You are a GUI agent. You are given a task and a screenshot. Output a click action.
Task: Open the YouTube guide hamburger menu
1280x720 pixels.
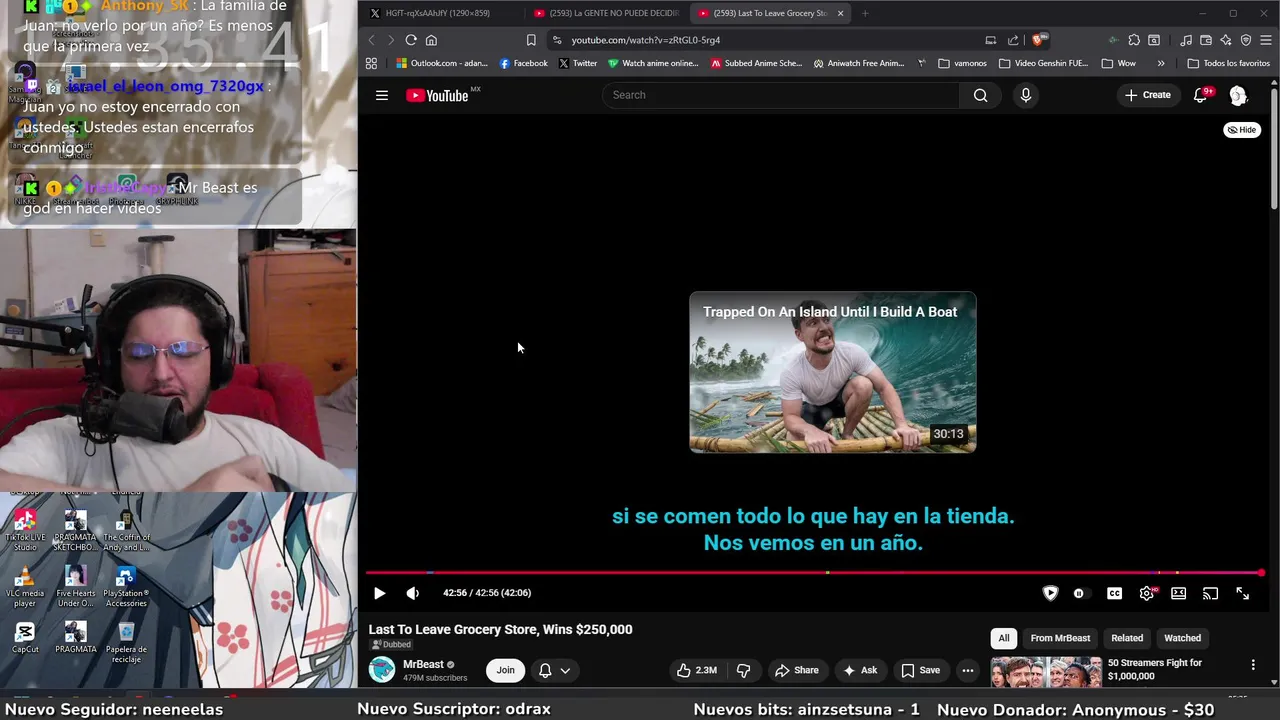[x=381, y=95]
